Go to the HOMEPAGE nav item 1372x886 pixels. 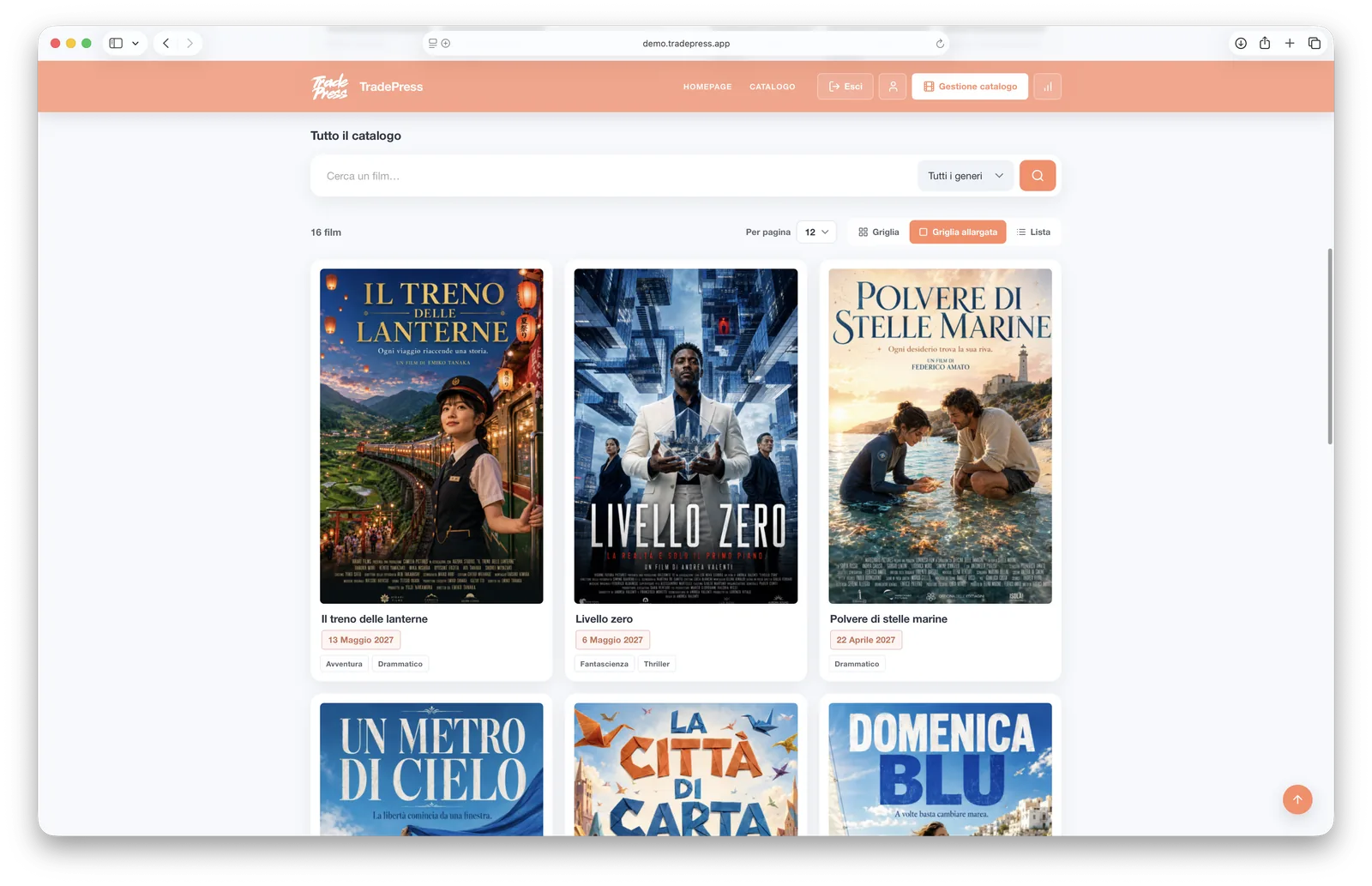707,87
